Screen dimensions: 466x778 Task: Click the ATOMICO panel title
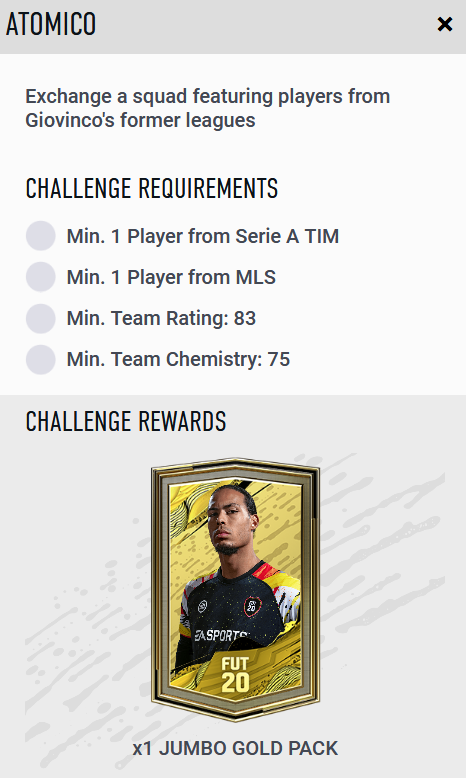tap(51, 24)
